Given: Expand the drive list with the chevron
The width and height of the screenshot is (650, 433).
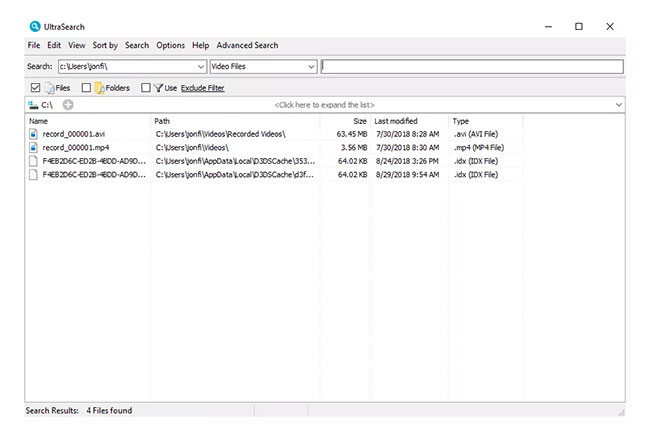Looking at the screenshot, I should (618, 105).
